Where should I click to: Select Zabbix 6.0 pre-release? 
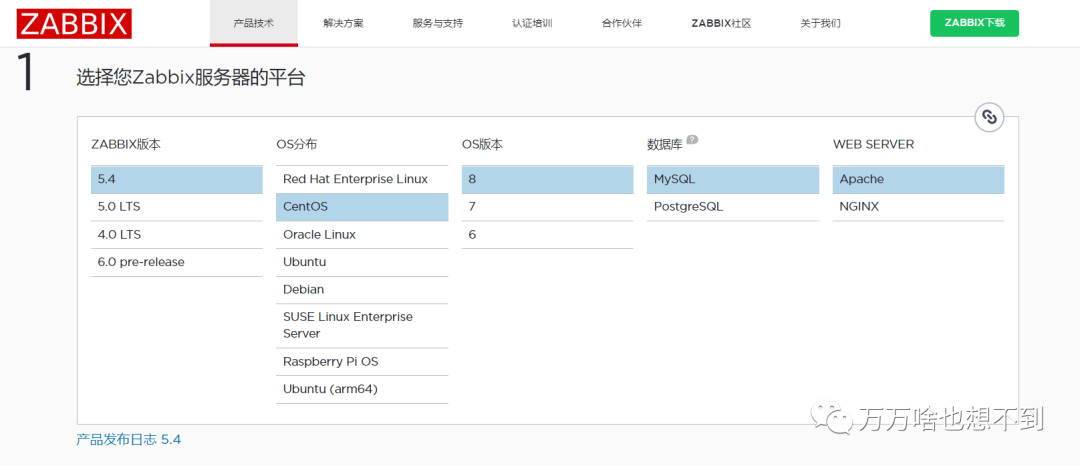[x=176, y=262]
